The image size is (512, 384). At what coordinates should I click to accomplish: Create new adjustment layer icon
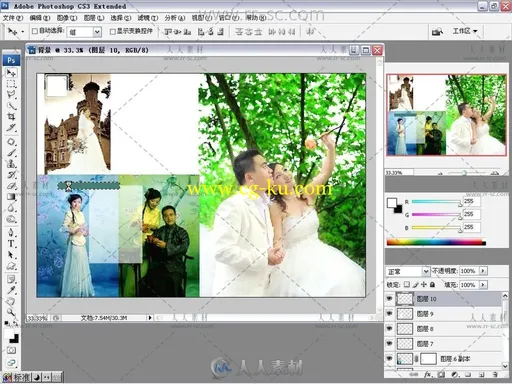coord(455,375)
